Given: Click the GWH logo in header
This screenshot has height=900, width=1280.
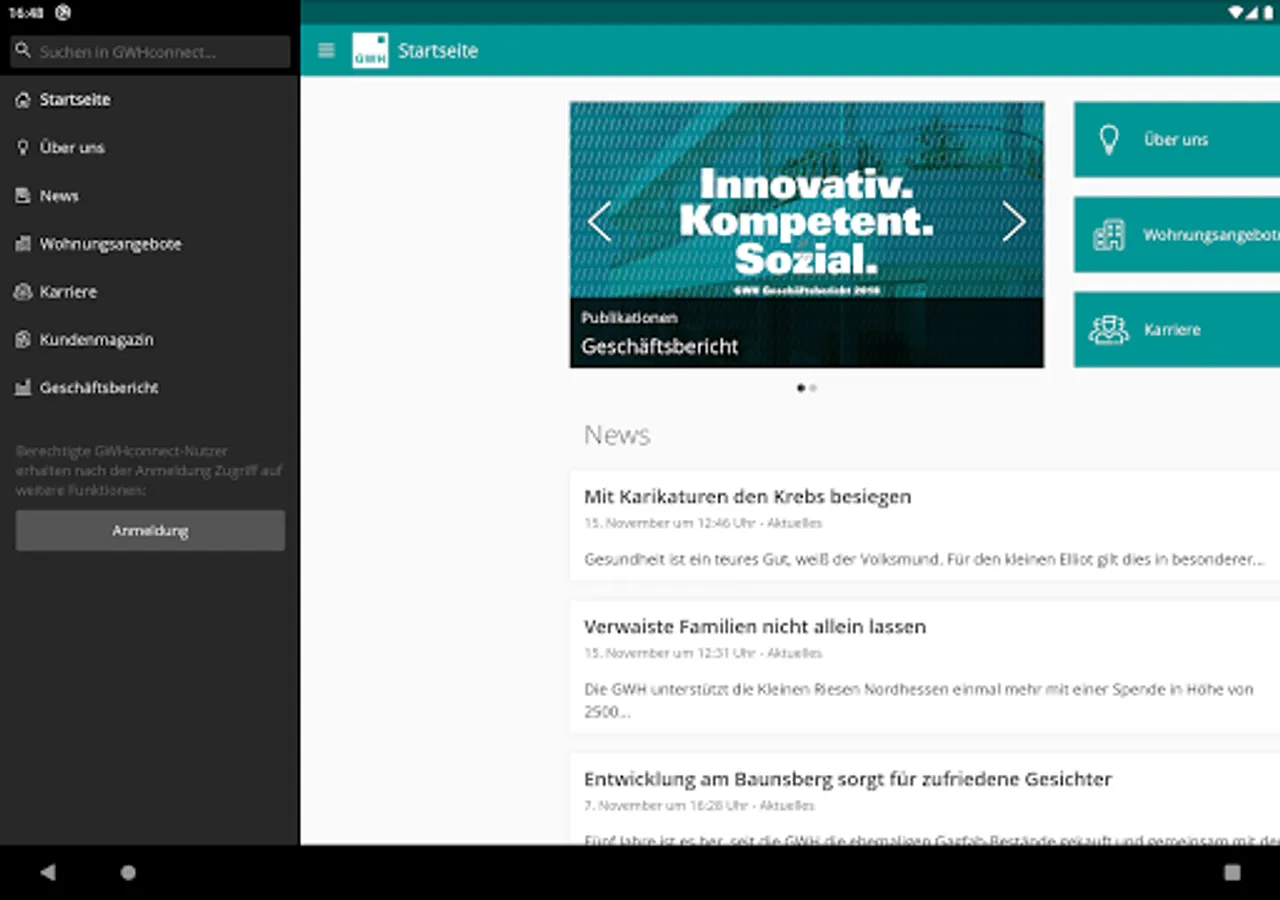Looking at the screenshot, I should coord(370,50).
